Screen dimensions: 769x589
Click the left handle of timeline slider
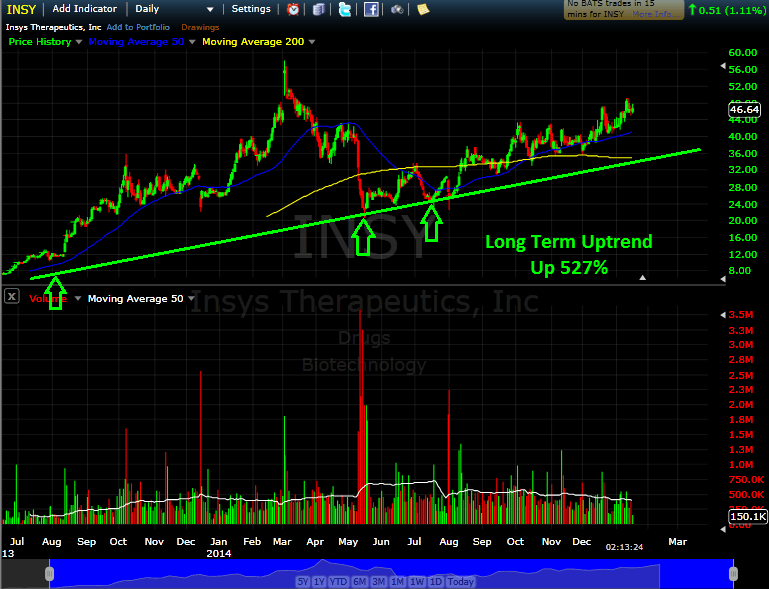coord(49,574)
